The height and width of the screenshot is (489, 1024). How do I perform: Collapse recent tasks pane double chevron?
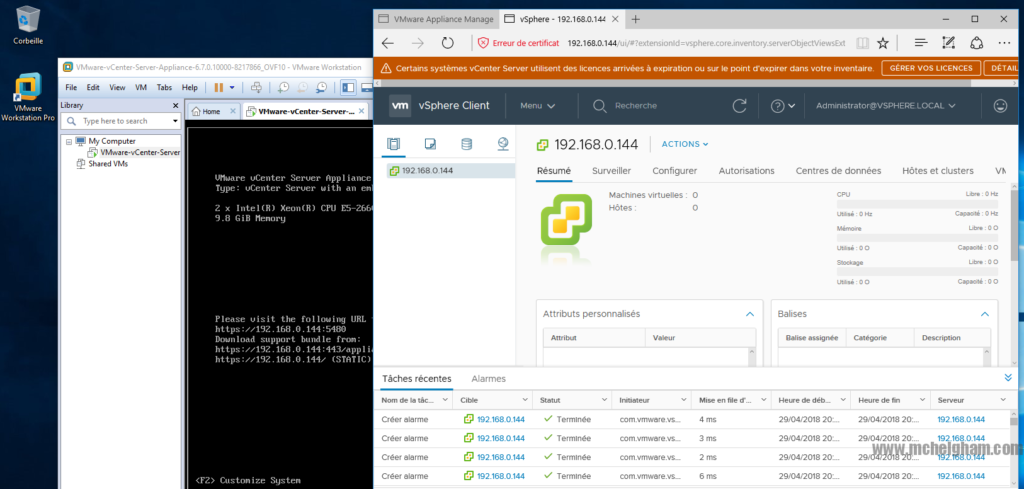(x=1008, y=377)
